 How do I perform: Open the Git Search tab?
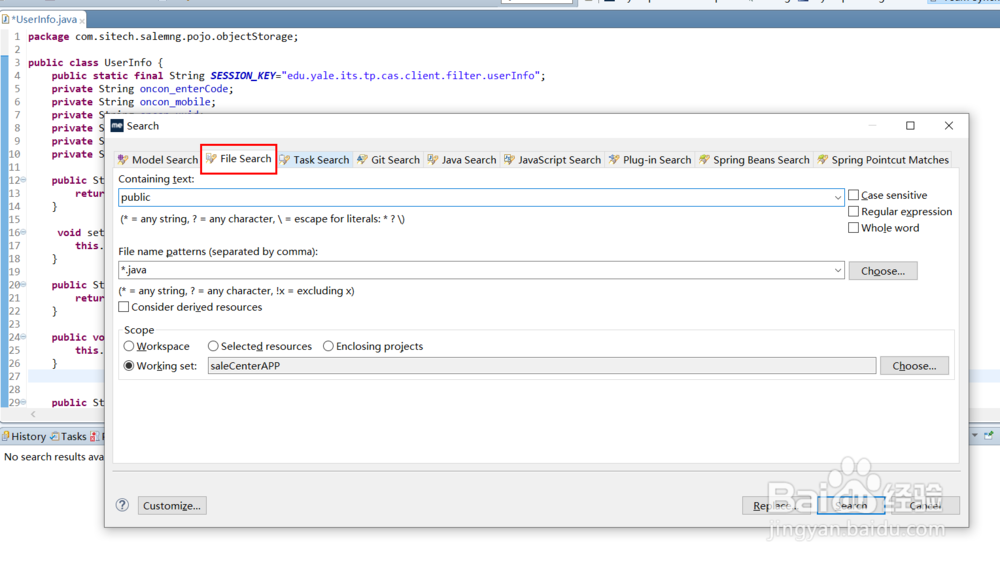(x=388, y=159)
